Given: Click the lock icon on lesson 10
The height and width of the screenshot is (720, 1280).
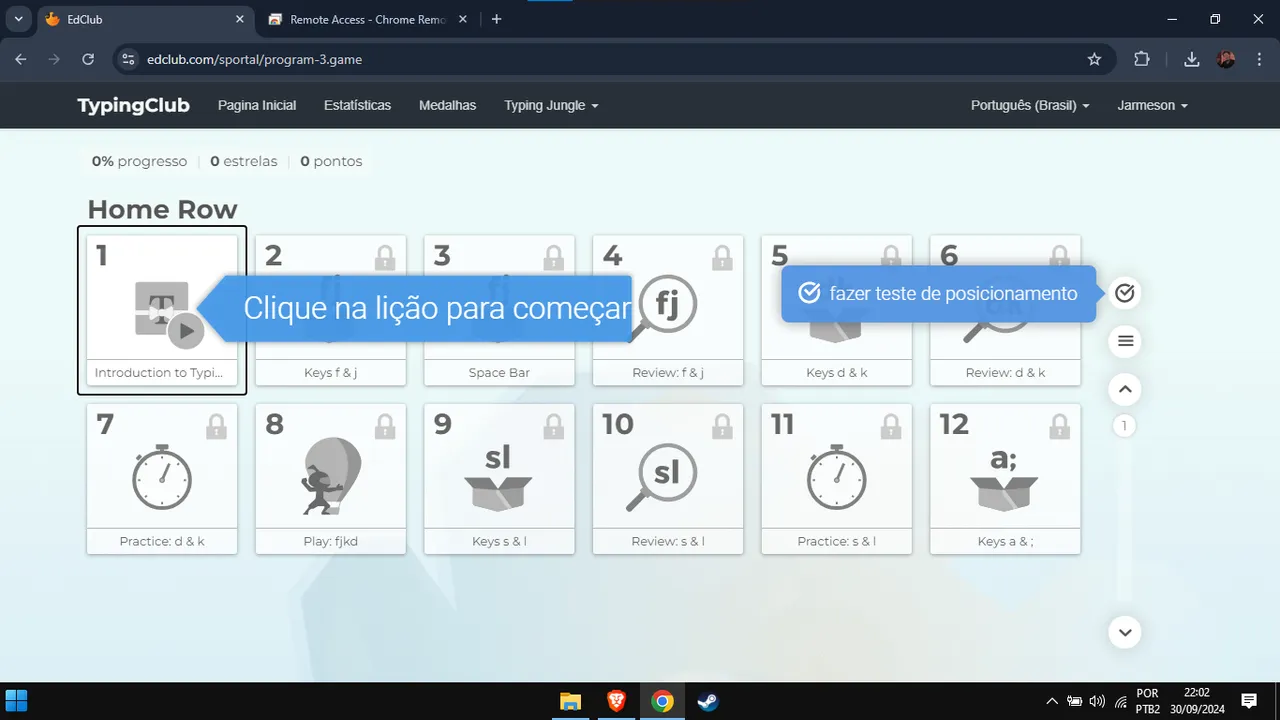Looking at the screenshot, I should point(722,427).
